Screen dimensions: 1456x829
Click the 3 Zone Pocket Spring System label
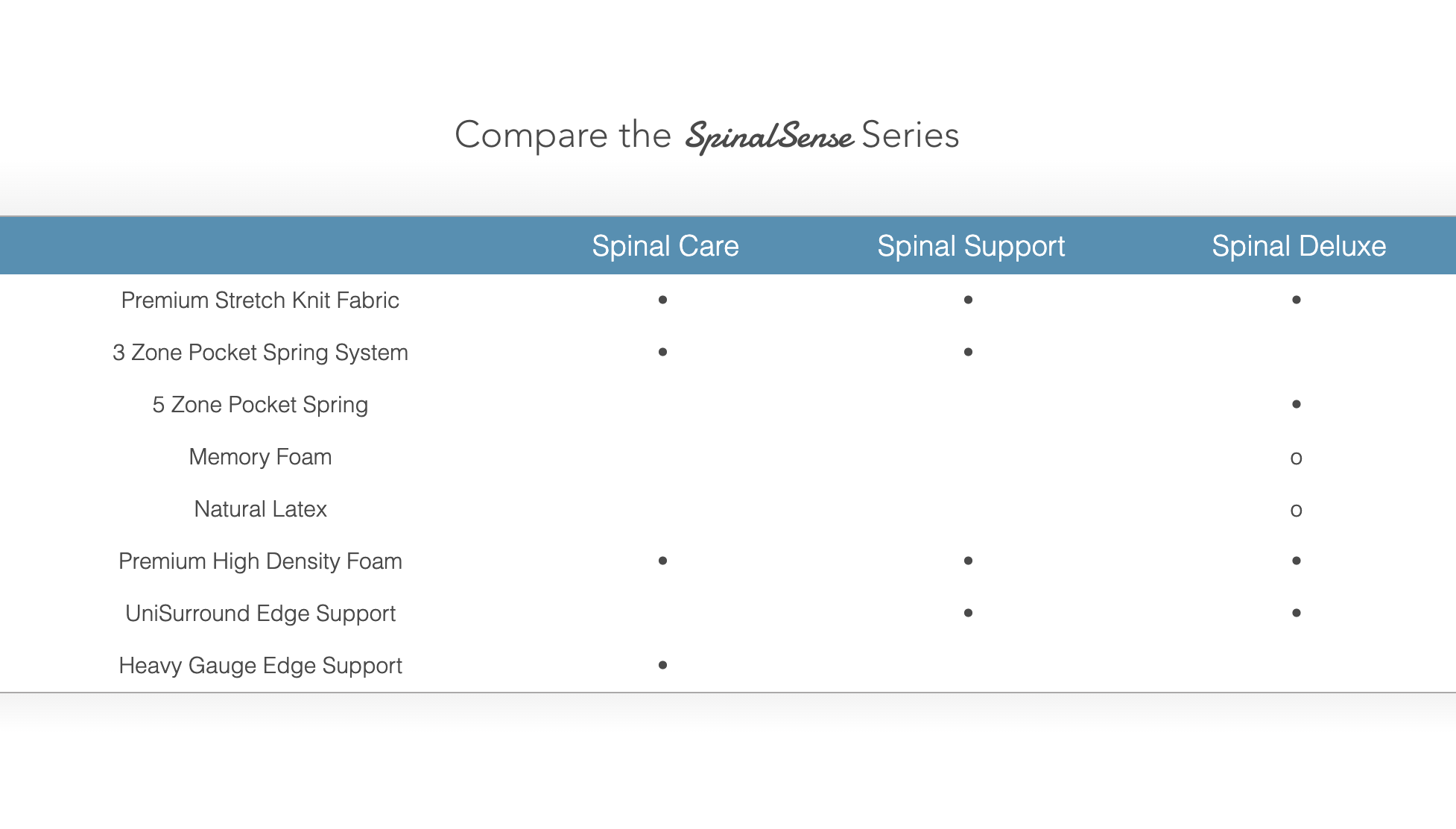click(x=260, y=353)
